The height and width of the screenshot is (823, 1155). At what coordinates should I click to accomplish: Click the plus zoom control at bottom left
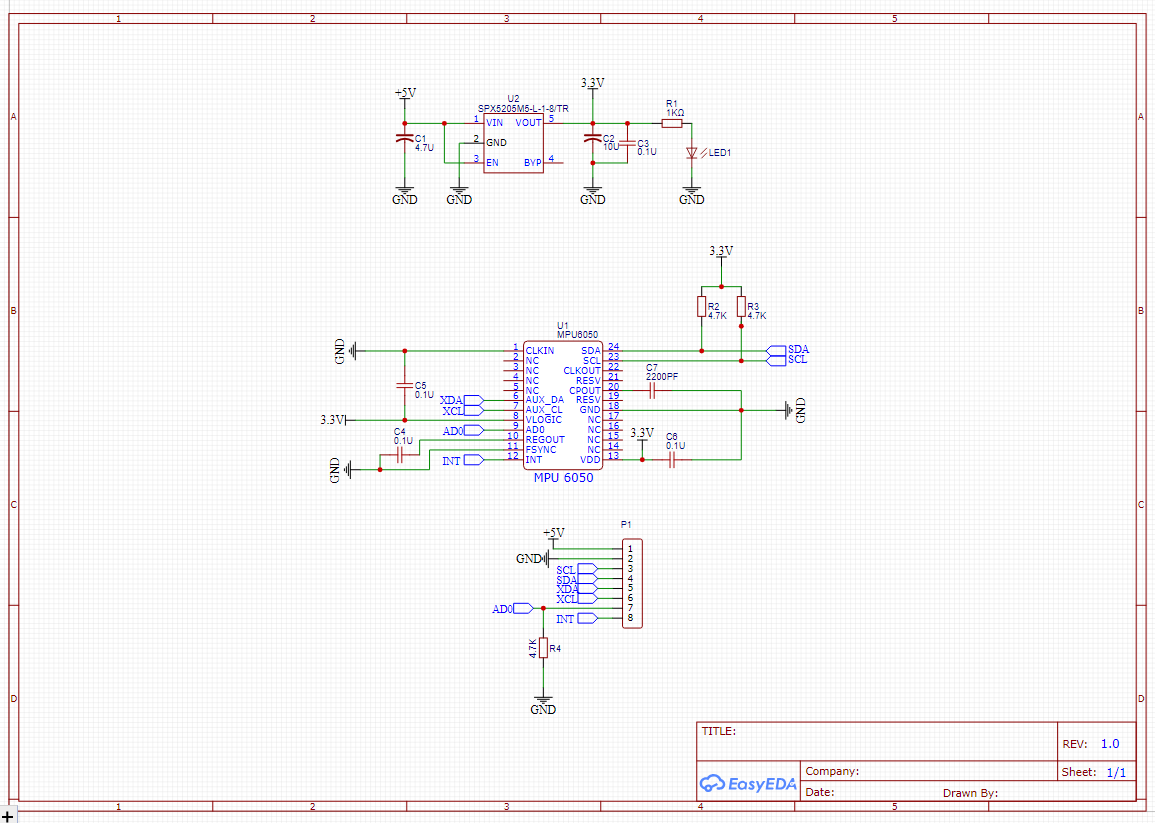pyautogui.click(x=8, y=815)
